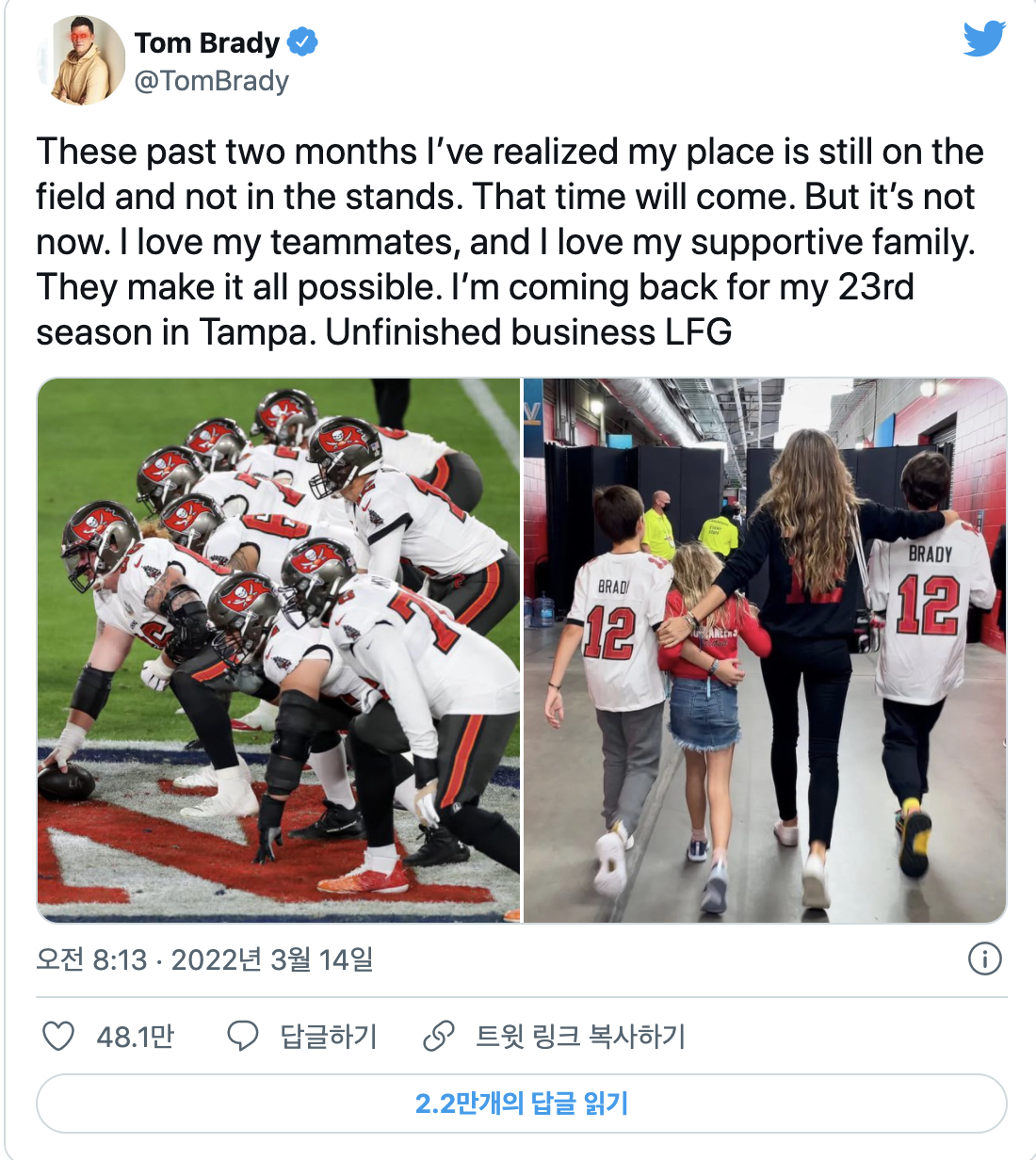Click the '23rd season in Tampa' text
1036x1160 pixels.
[476, 310]
